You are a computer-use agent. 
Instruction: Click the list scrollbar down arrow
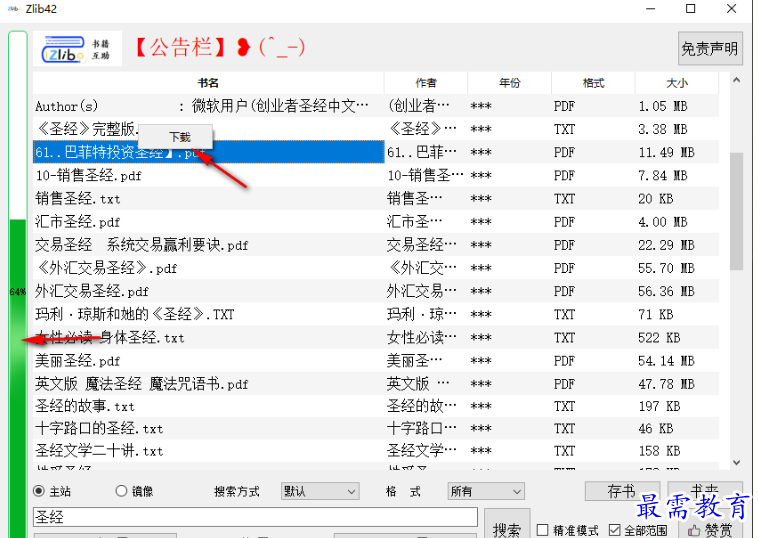click(736, 462)
